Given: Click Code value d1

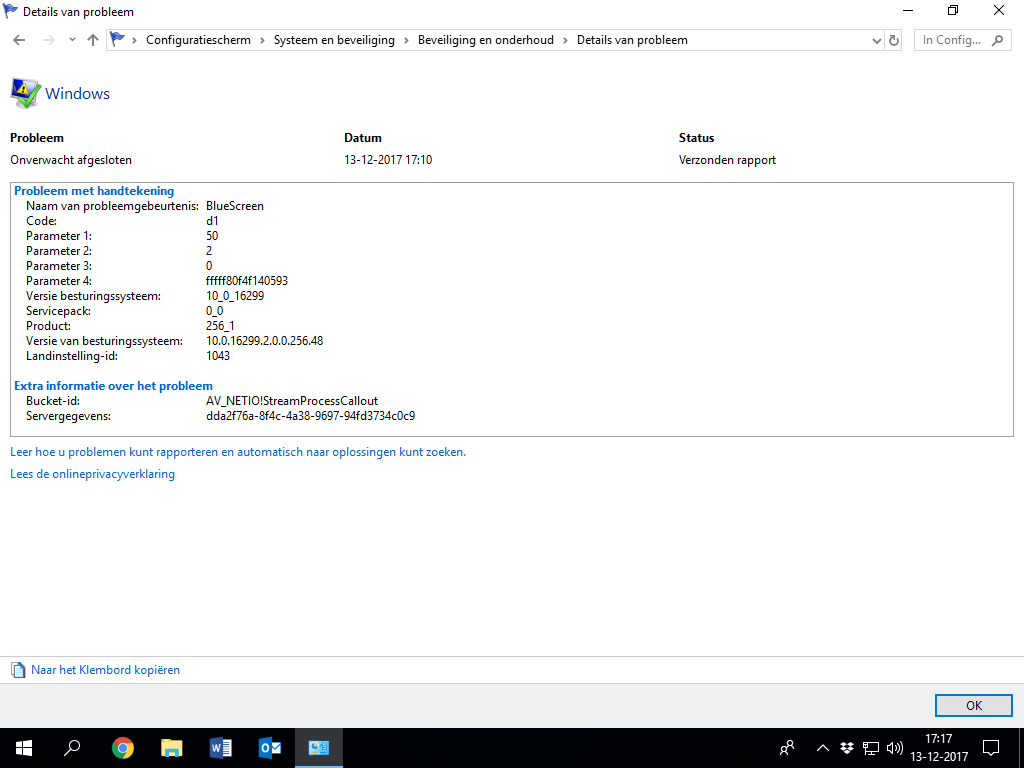Looking at the screenshot, I should [212, 221].
